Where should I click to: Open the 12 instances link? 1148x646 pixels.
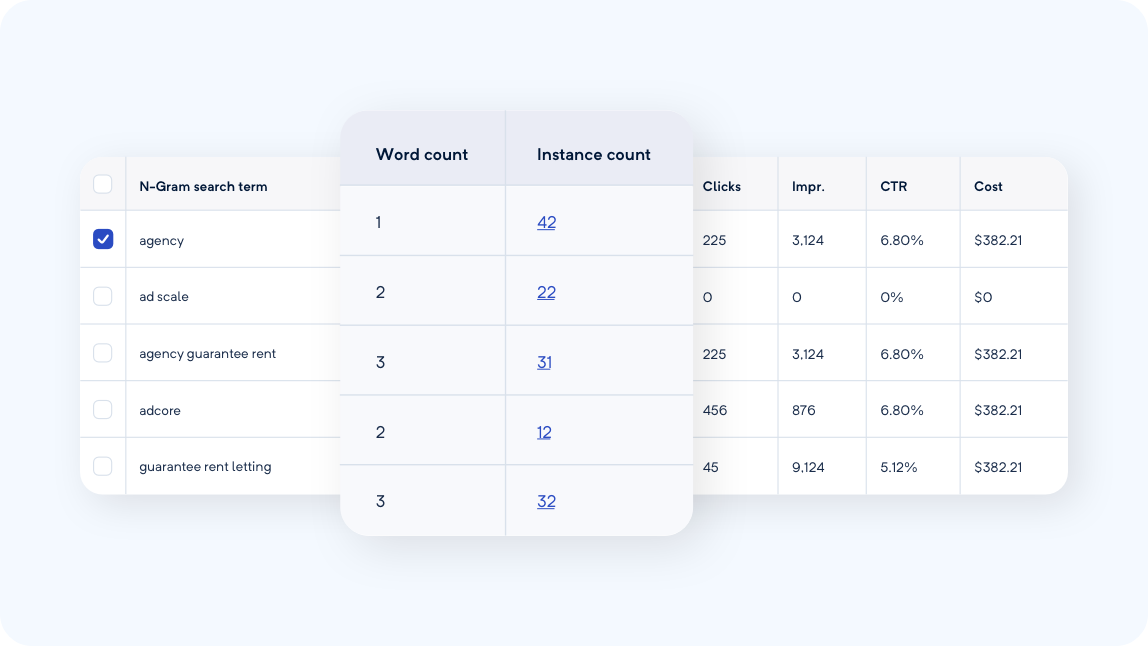pyautogui.click(x=544, y=432)
